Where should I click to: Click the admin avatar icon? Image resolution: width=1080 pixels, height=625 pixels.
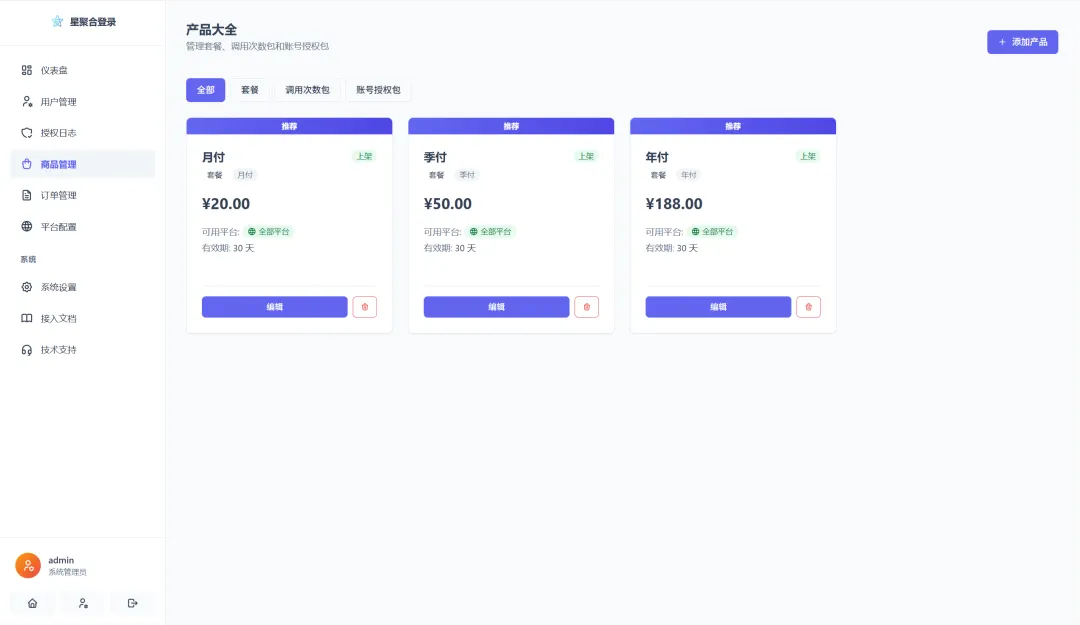click(28, 565)
